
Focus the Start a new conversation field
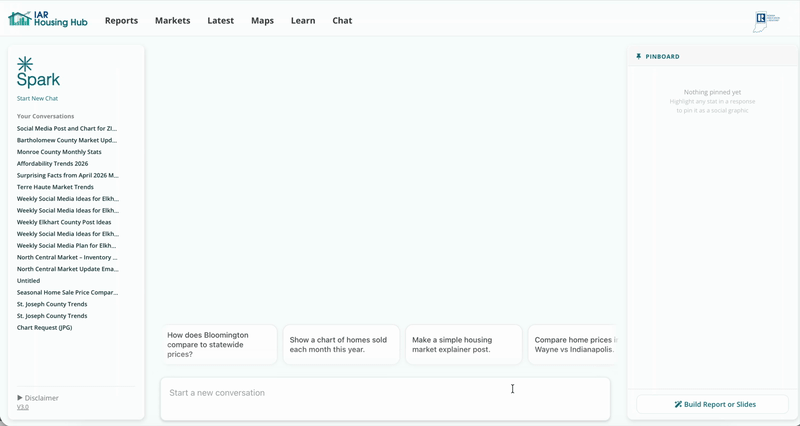[385, 398]
